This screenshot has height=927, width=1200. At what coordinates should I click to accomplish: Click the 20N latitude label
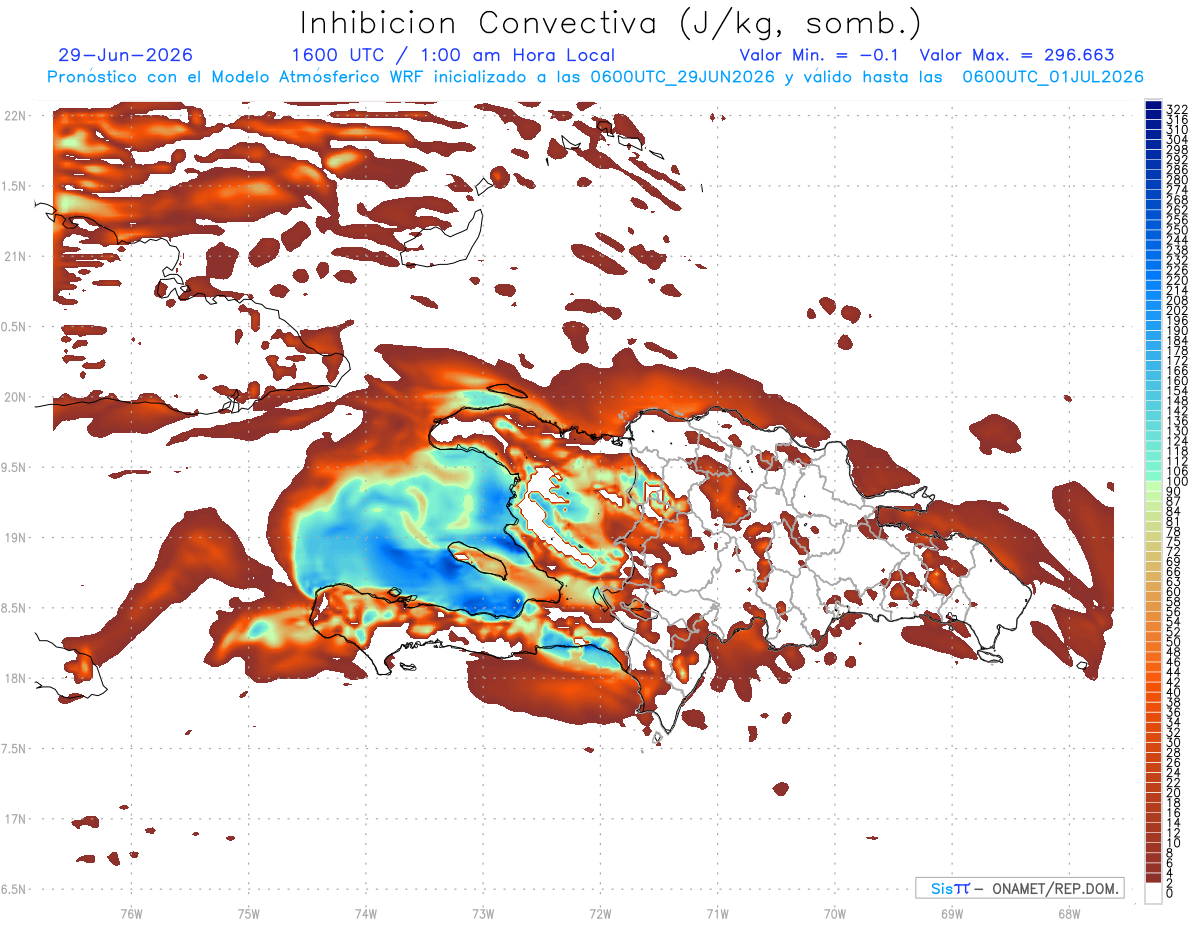coord(15,397)
